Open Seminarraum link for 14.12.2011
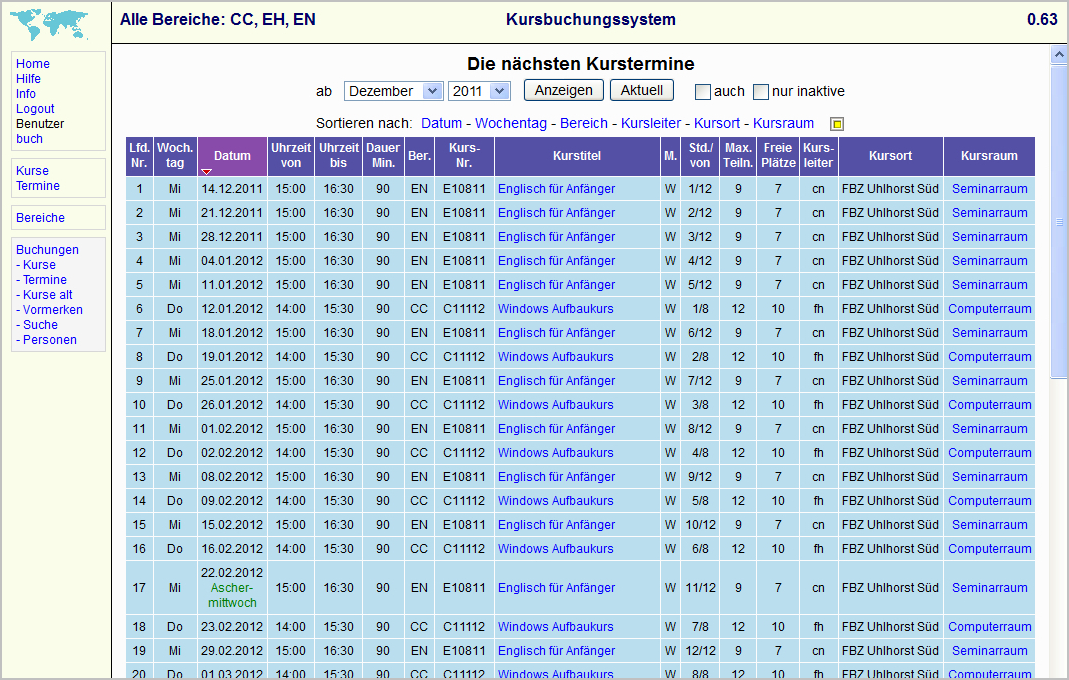1069x680 pixels. tap(989, 189)
